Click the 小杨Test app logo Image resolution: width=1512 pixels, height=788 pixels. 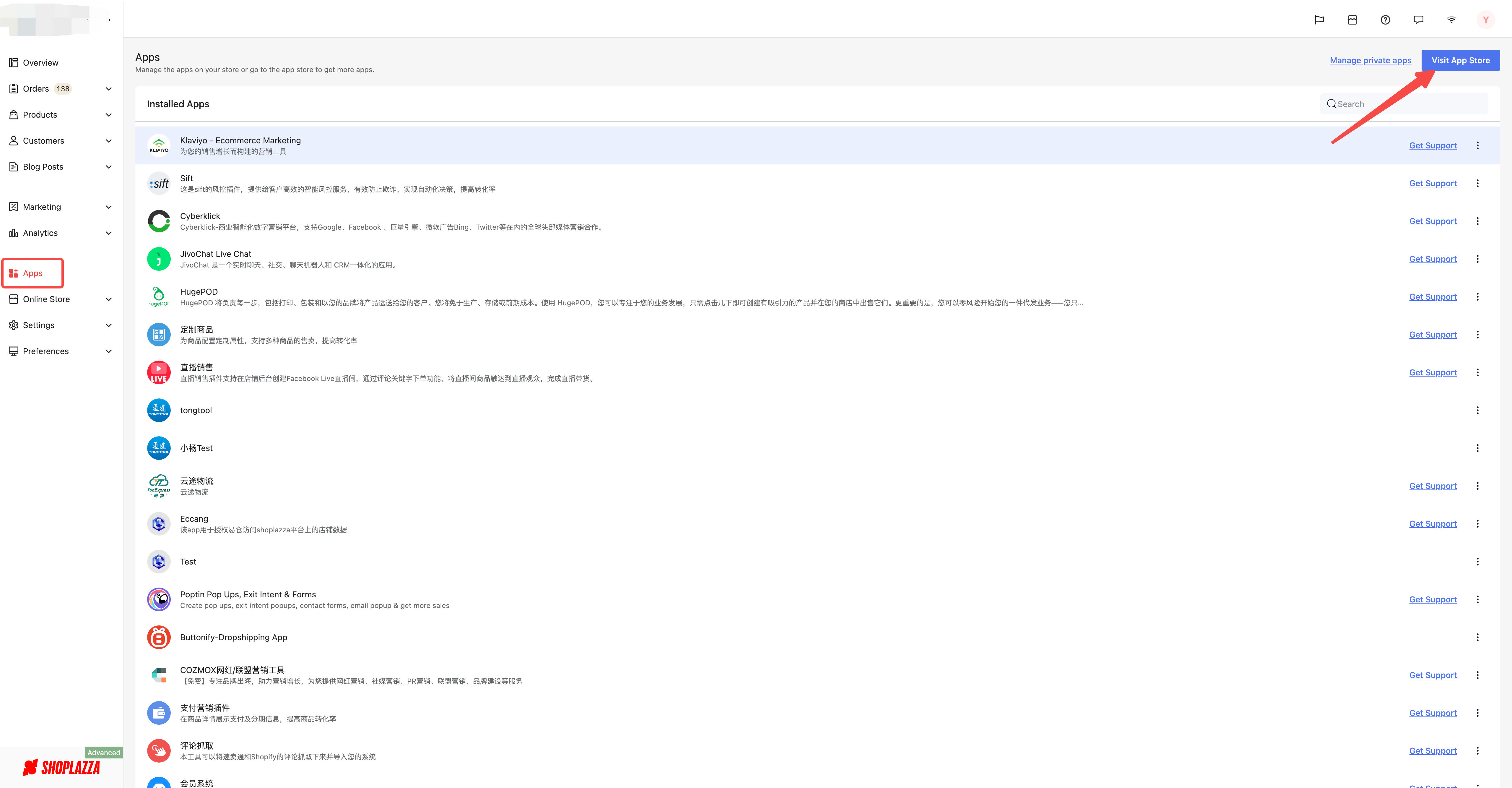pos(159,448)
